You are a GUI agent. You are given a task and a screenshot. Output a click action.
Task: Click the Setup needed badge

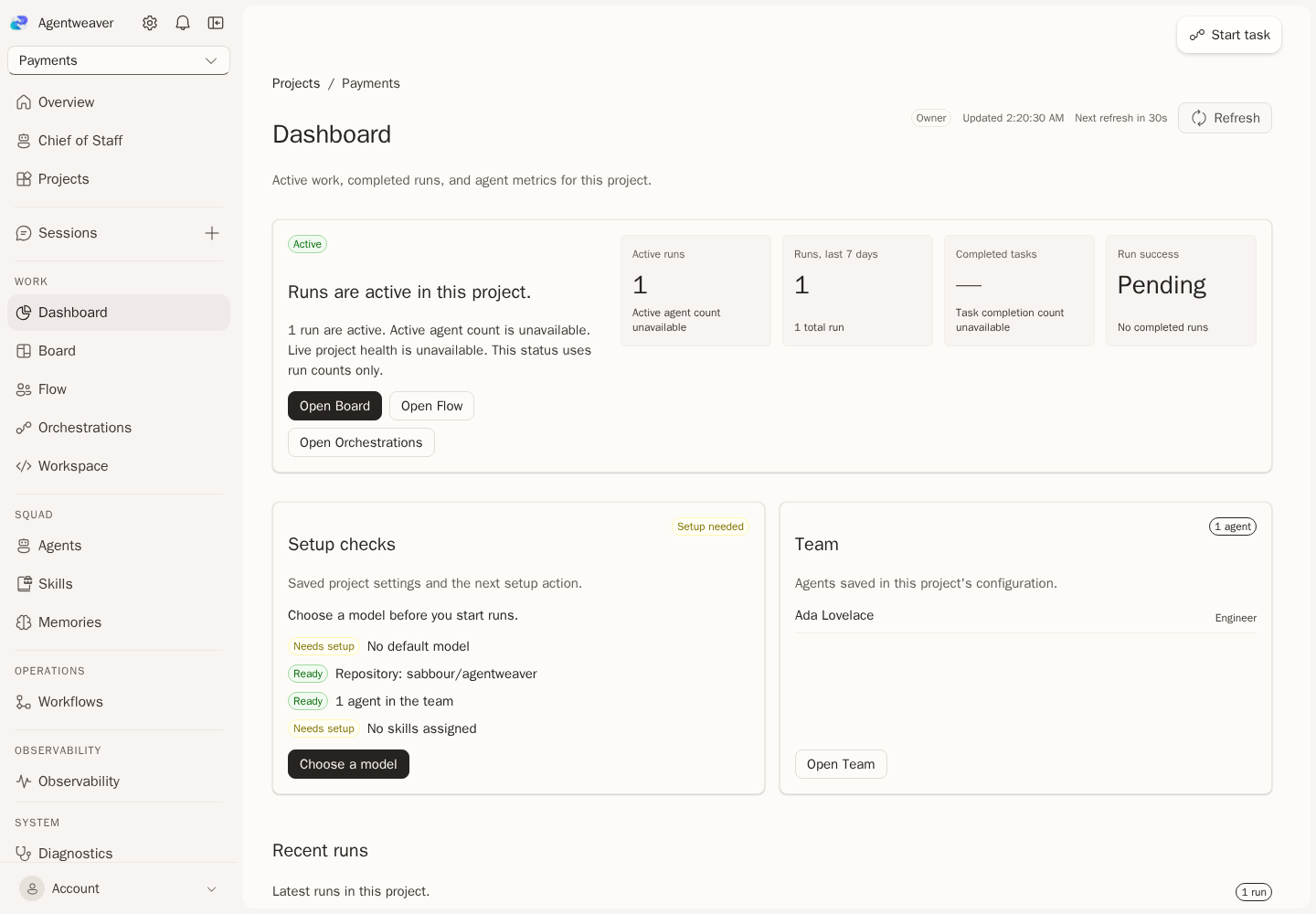(x=710, y=526)
